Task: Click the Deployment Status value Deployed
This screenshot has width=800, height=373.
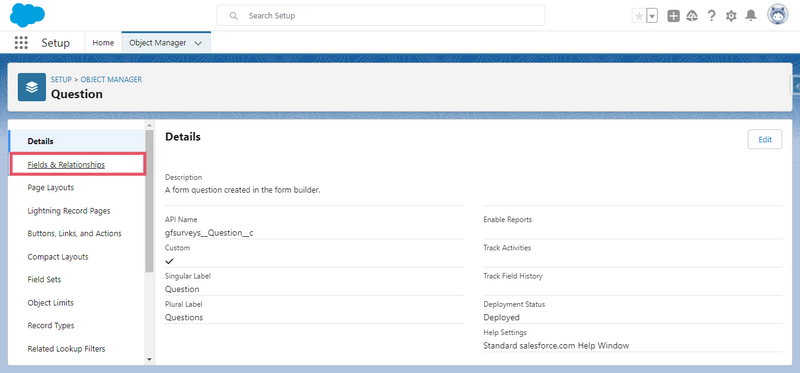Action: [502, 317]
